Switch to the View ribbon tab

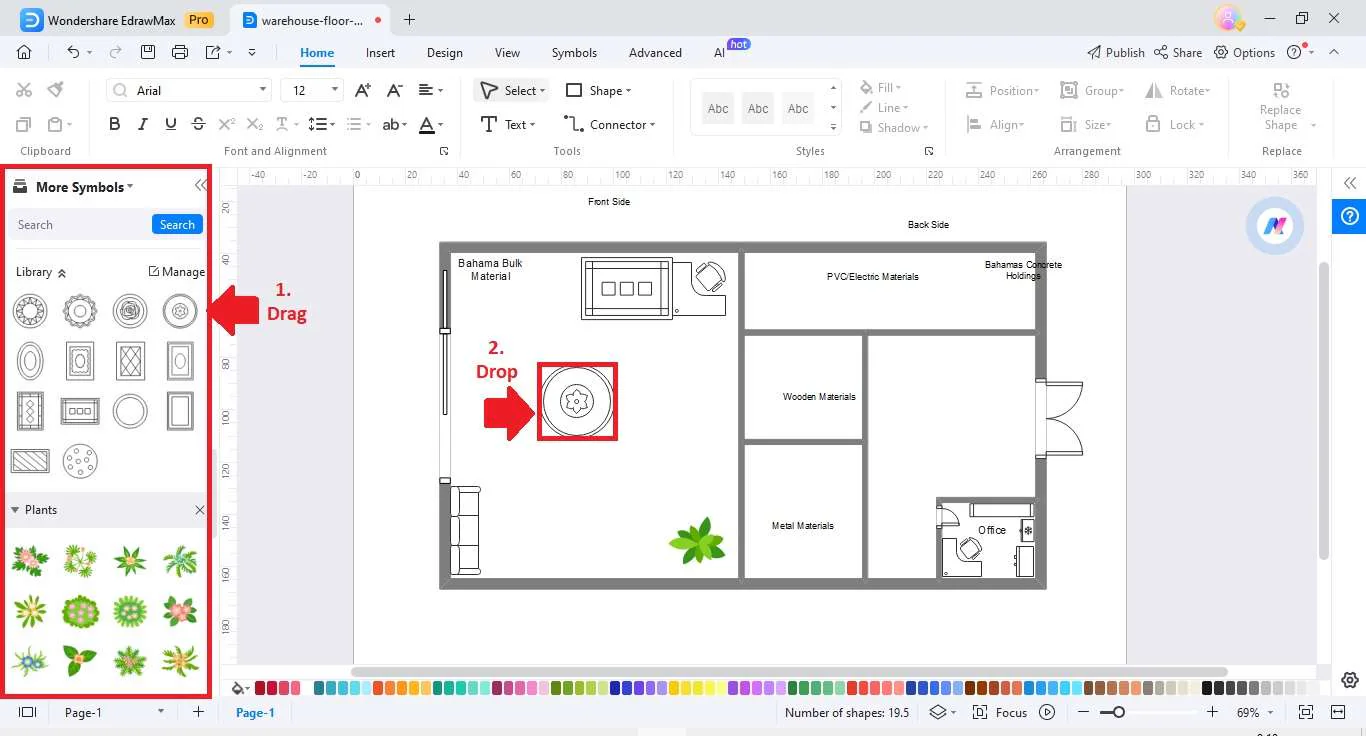pos(507,53)
